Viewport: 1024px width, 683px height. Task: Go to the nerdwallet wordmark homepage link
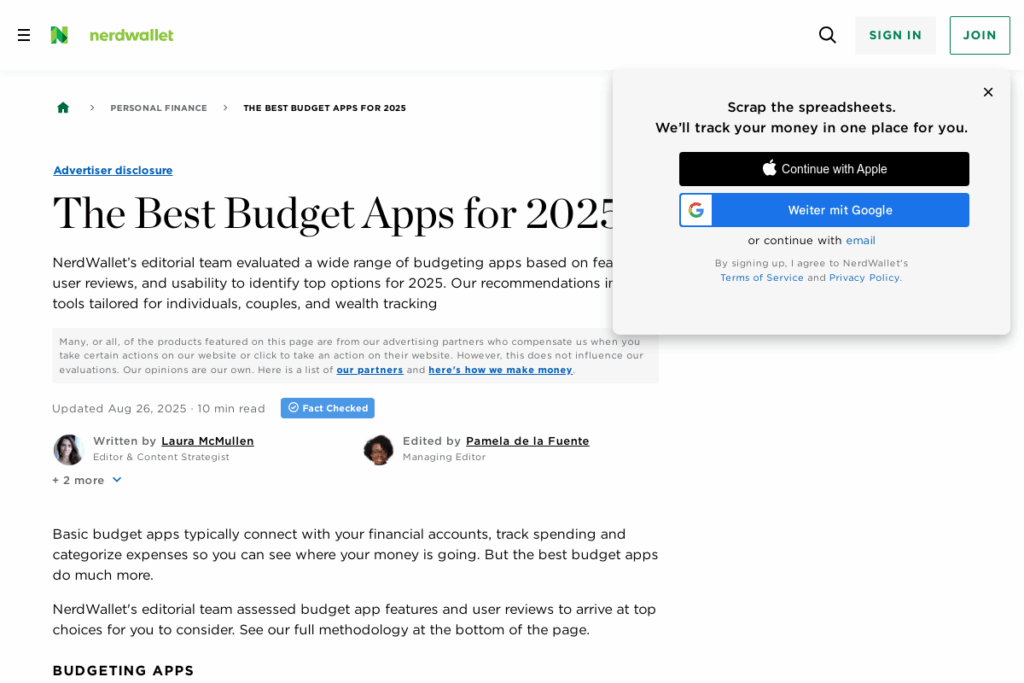click(131, 35)
